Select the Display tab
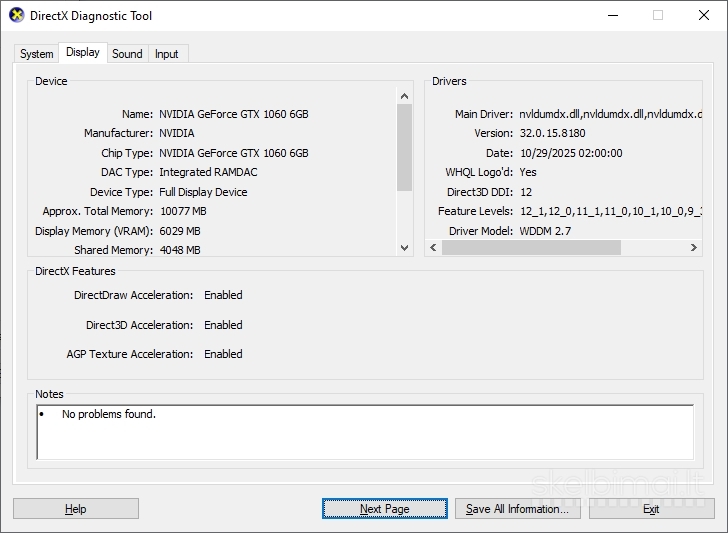728x533 pixels. (83, 52)
